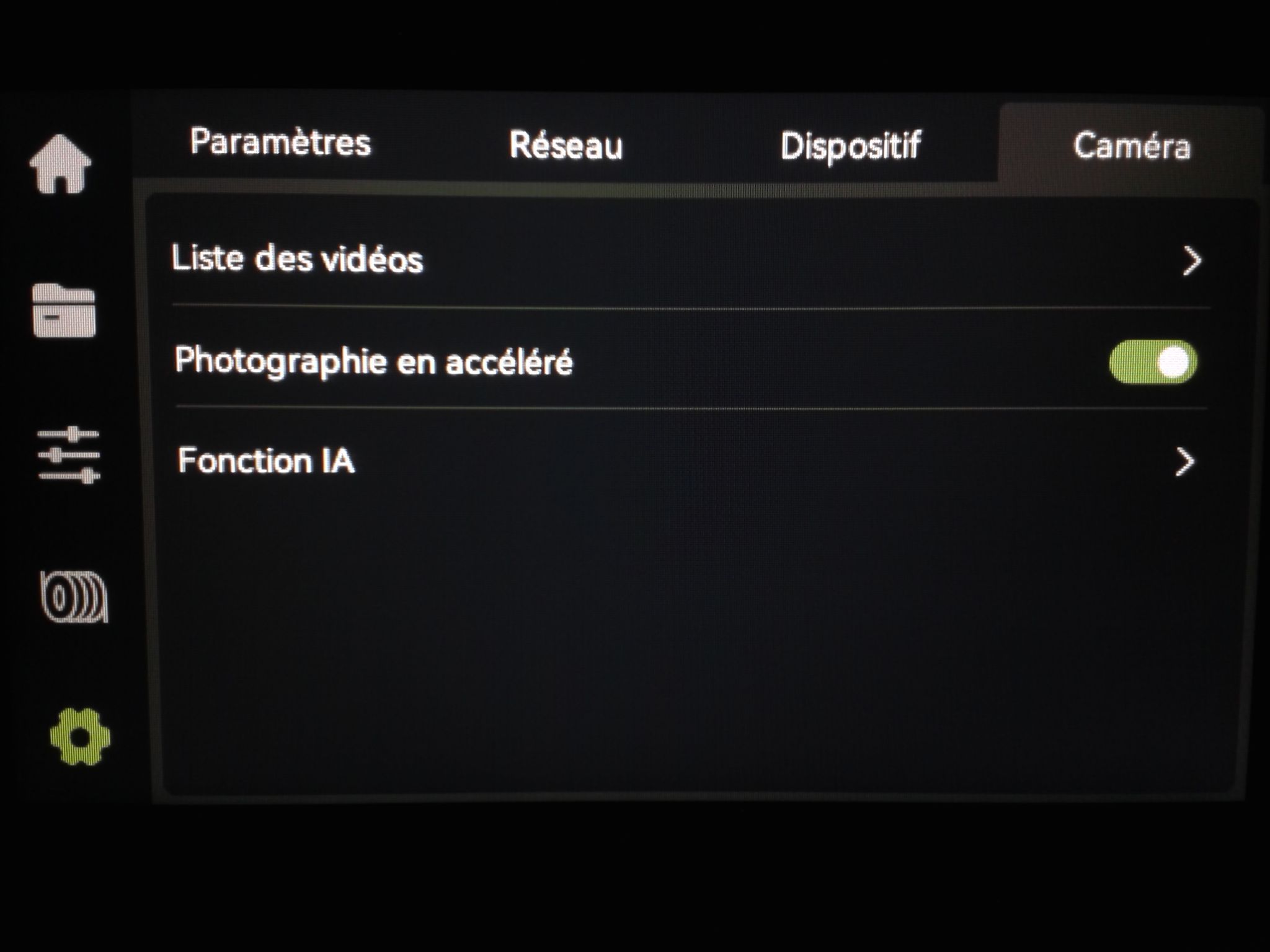Tap the white knob of the timelapse toggle
The width and height of the screenshot is (1270, 952).
click(x=1173, y=362)
